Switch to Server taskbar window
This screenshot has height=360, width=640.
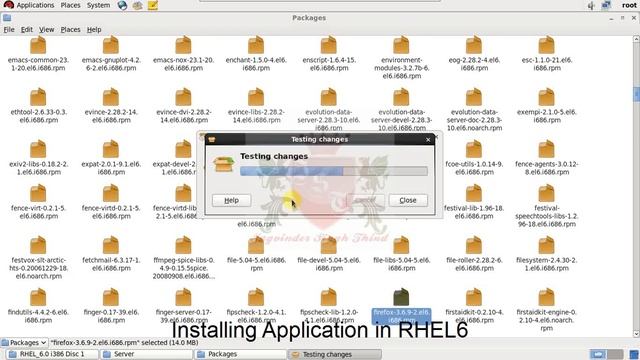pyautogui.click(x=146, y=354)
